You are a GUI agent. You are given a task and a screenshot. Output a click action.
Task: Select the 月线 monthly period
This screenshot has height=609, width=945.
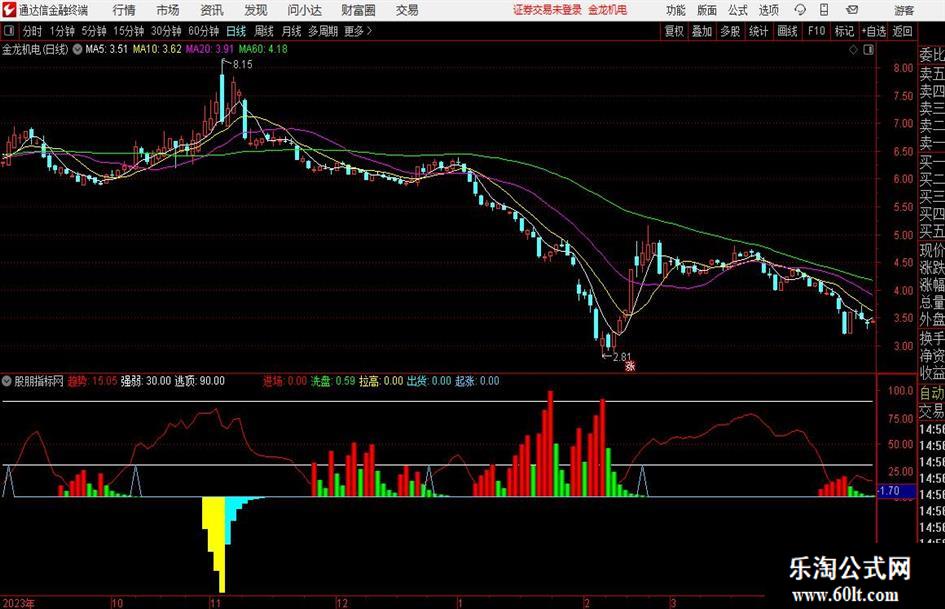292,31
